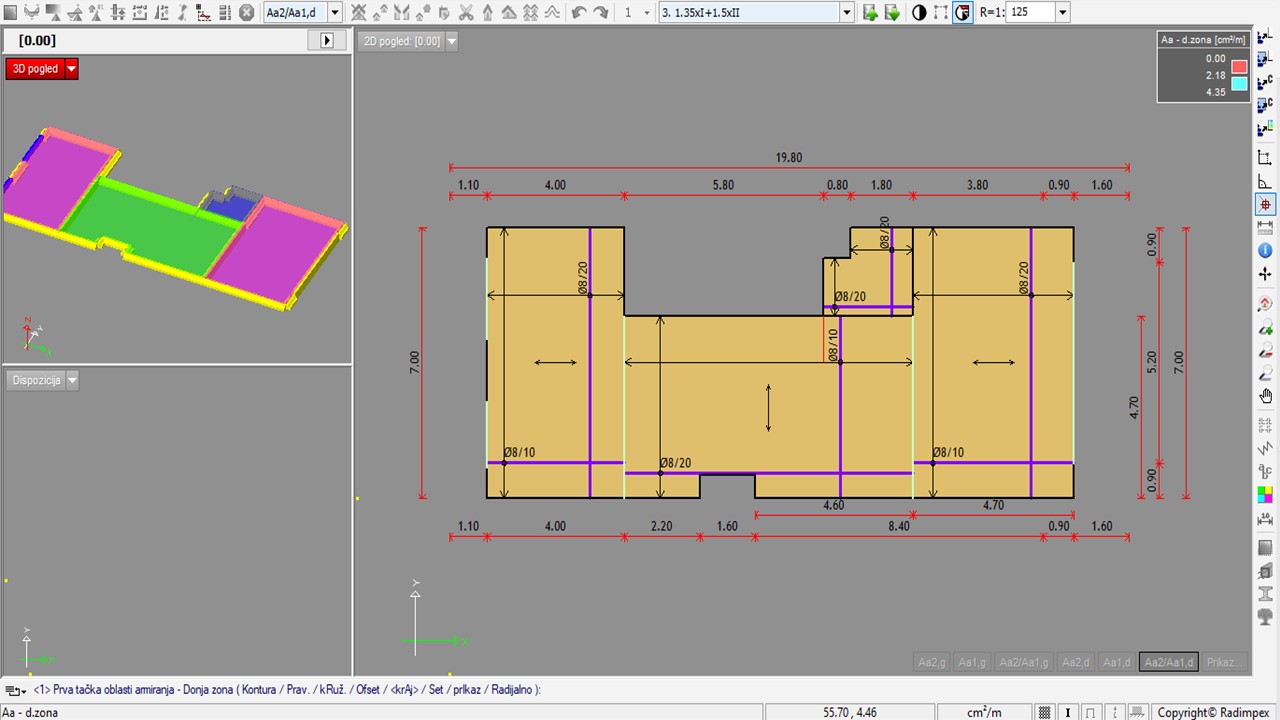Open the Aa2/Aa1,d result type dropdown
The height and width of the screenshot is (720, 1280).
335,12
